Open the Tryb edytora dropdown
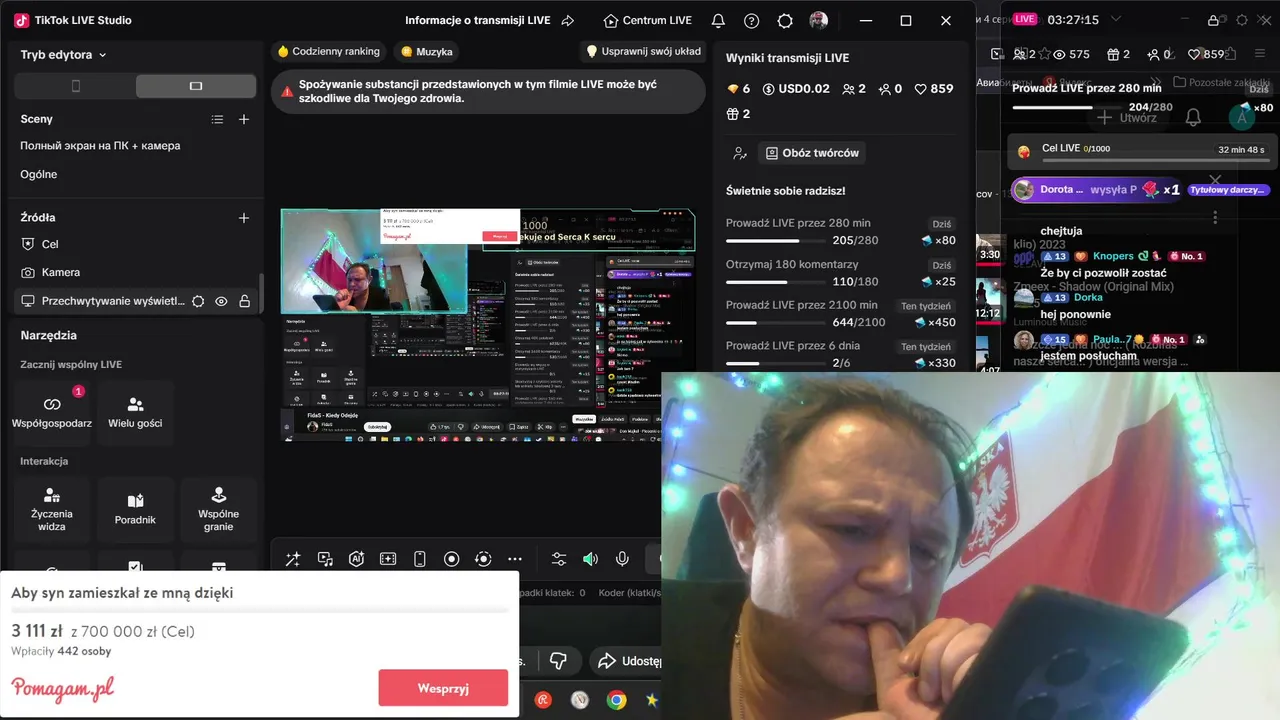The height and width of the screenshot is (720, 1280). tap(64, 55)
